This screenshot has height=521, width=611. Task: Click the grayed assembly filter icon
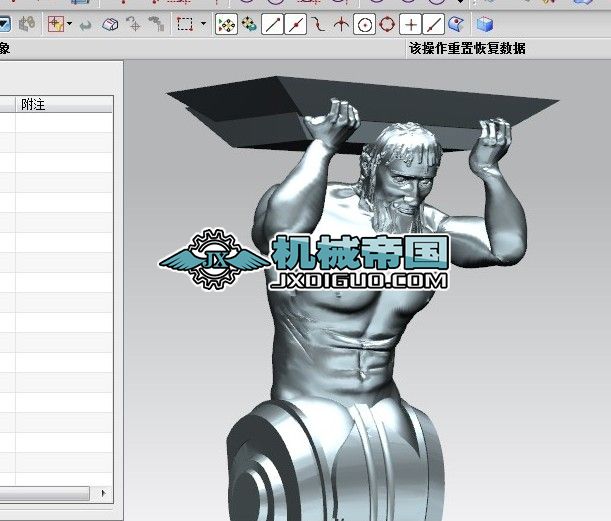click(x=27, y=24)
